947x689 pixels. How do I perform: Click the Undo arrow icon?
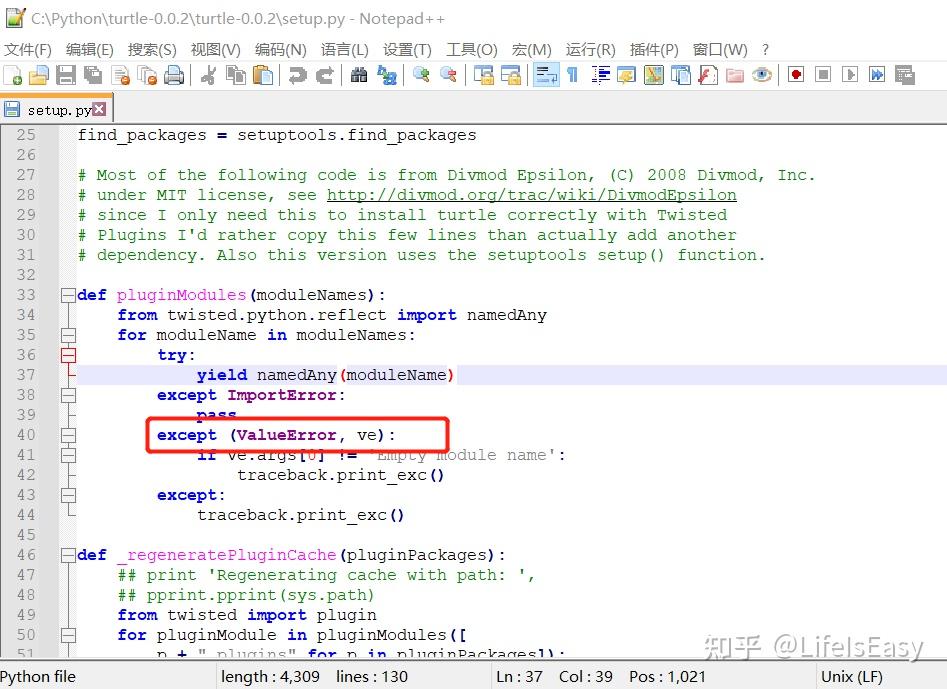point(297,75)
